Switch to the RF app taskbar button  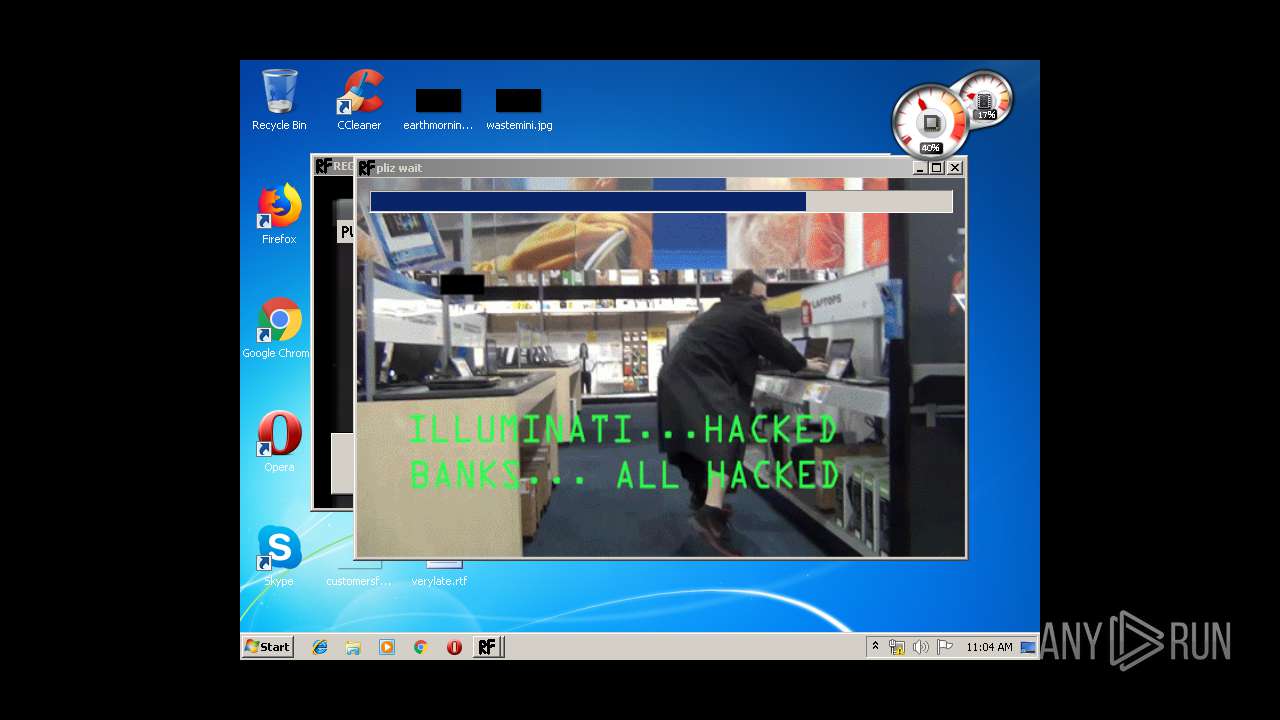(x=487, y=647)
